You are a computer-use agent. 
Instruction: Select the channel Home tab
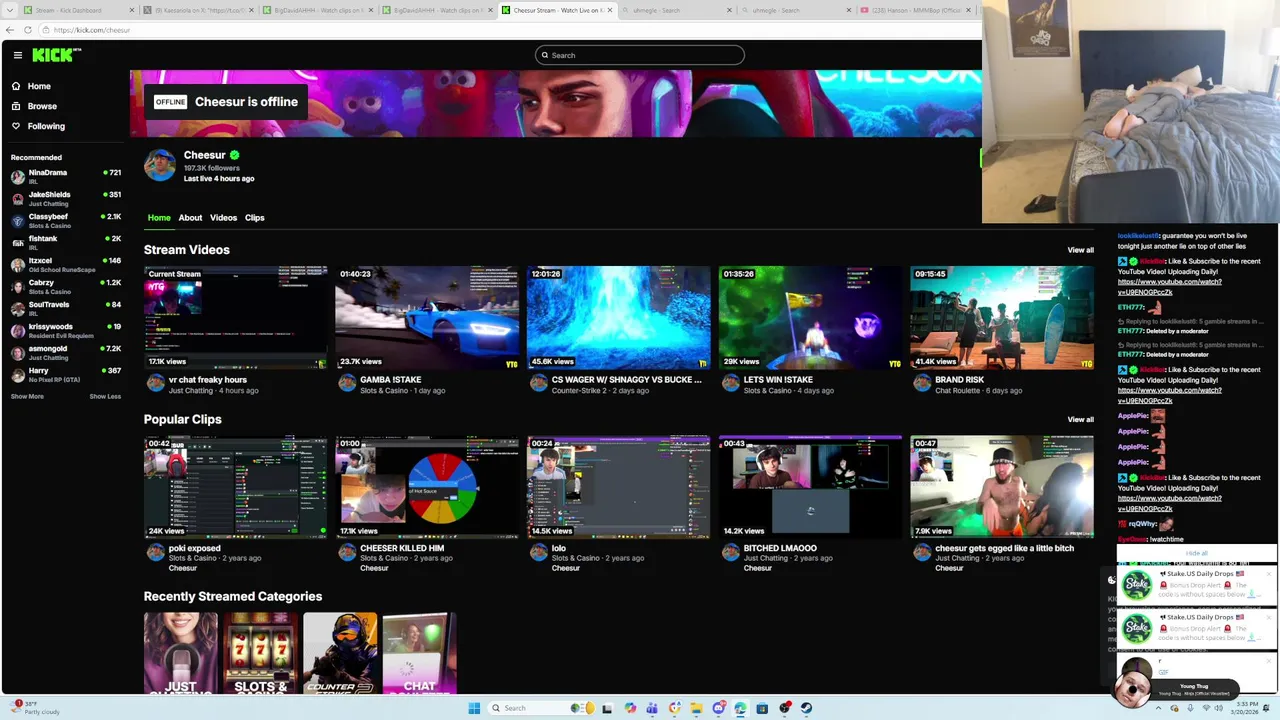coord(159,217)
